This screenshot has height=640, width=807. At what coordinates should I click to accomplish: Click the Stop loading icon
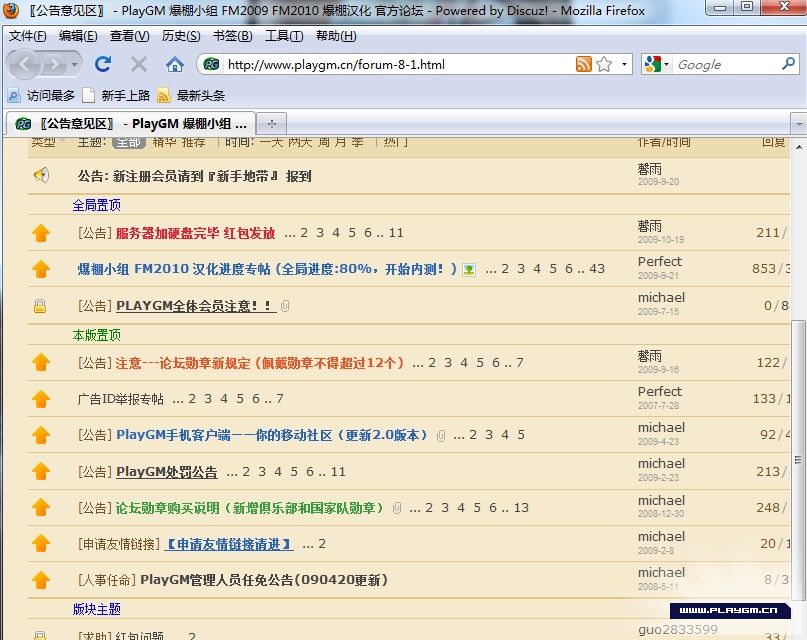[x=138, y=64]
